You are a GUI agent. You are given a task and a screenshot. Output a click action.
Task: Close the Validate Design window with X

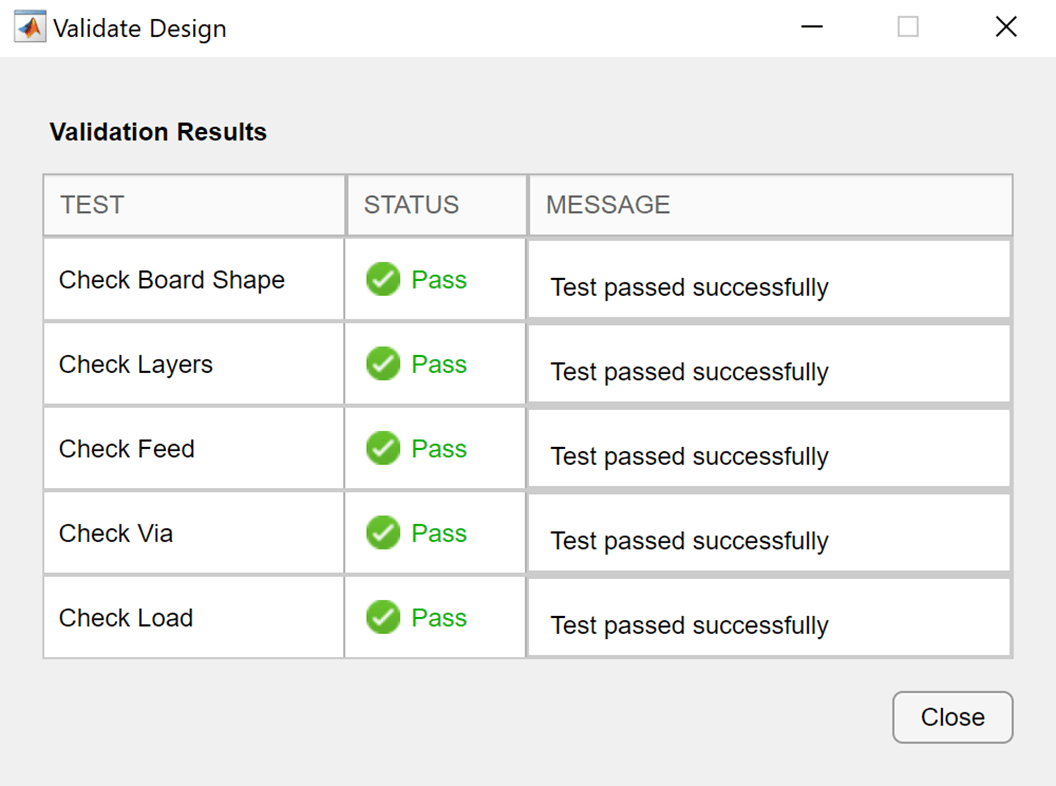click(1006, 27)
